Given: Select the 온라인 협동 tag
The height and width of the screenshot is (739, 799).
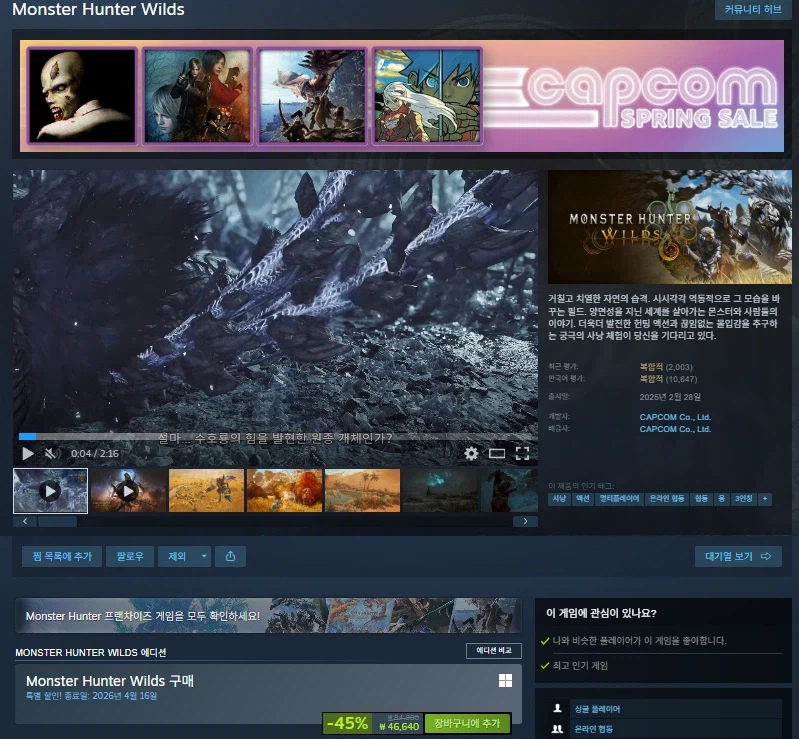Looking at the screenshot, I should point(667,499).
